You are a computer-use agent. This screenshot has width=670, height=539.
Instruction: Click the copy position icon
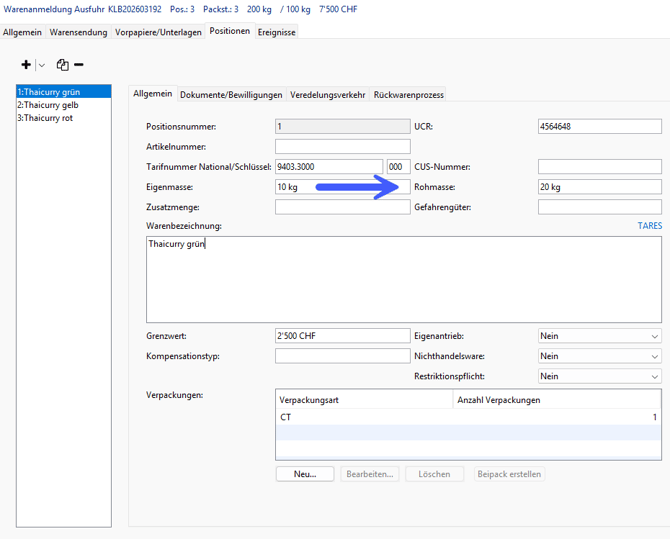tap(62, 65)
